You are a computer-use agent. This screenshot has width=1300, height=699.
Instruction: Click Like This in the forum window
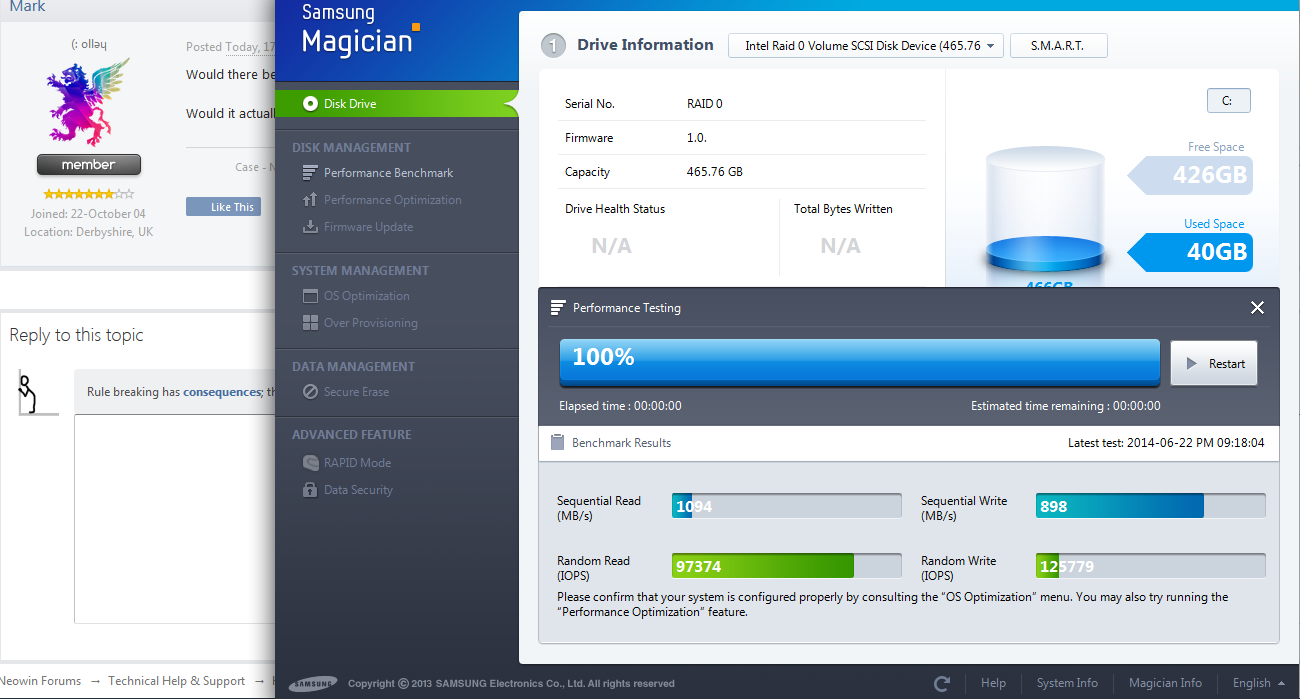click(x=223, y=207)
